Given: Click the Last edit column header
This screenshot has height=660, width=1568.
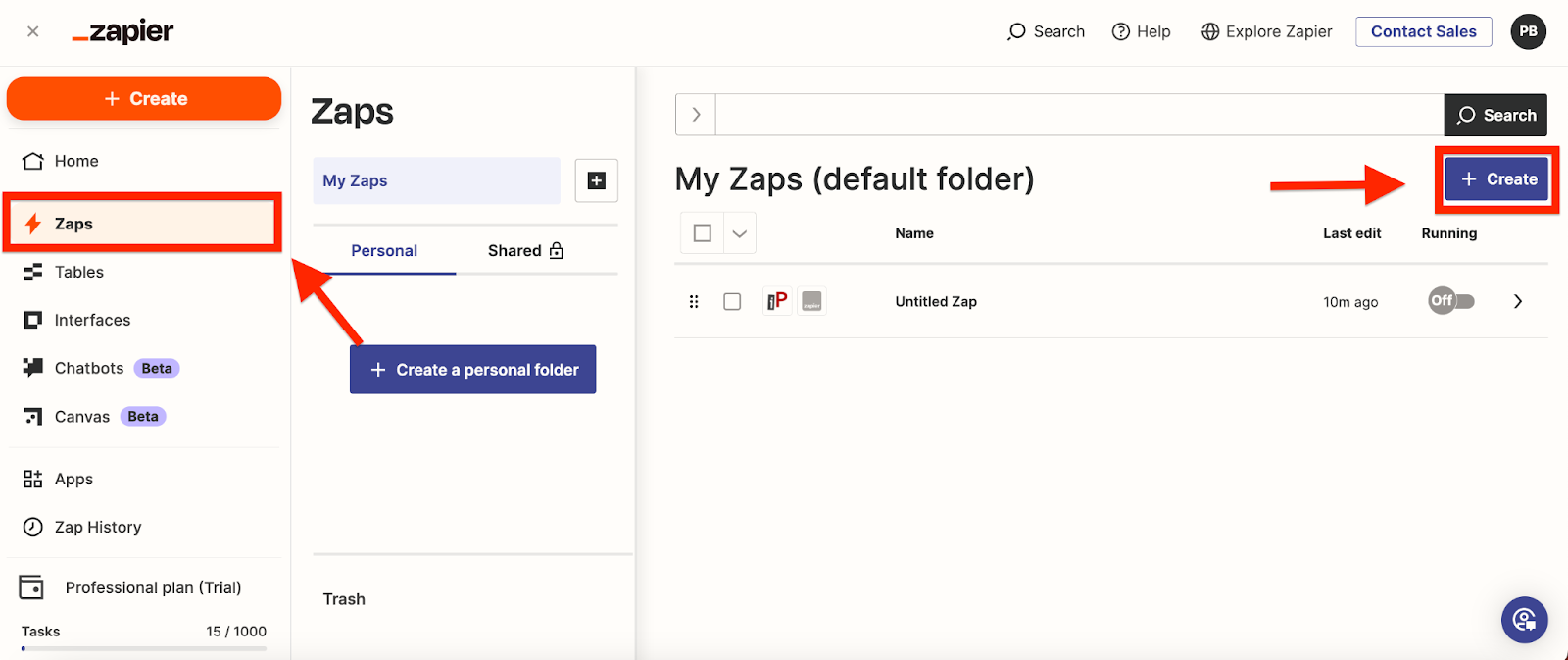Looking at the screenshot, I should point(1351,233).
